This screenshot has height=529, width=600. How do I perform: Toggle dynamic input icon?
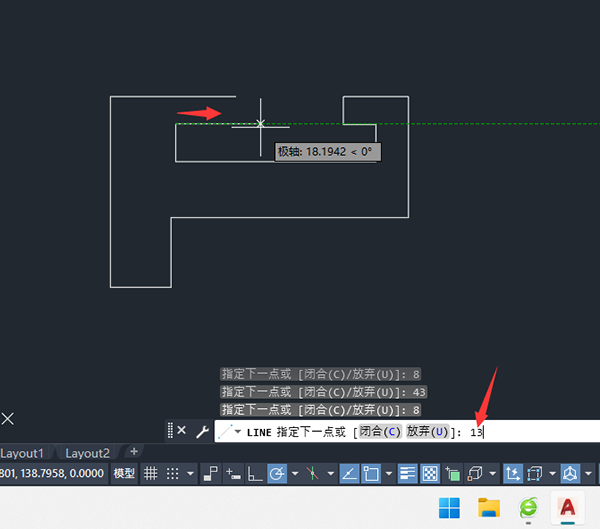233,473
